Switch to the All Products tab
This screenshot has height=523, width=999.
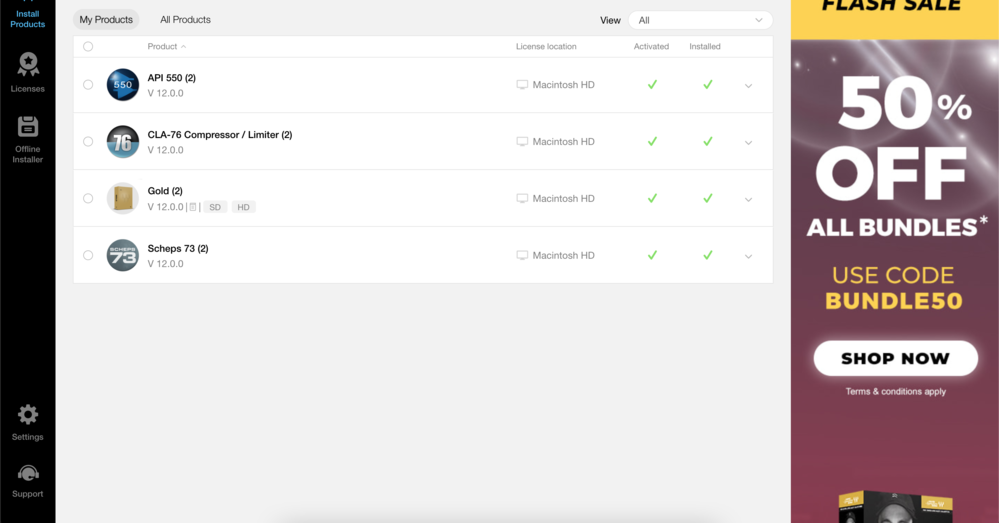[x=185, y=20]
